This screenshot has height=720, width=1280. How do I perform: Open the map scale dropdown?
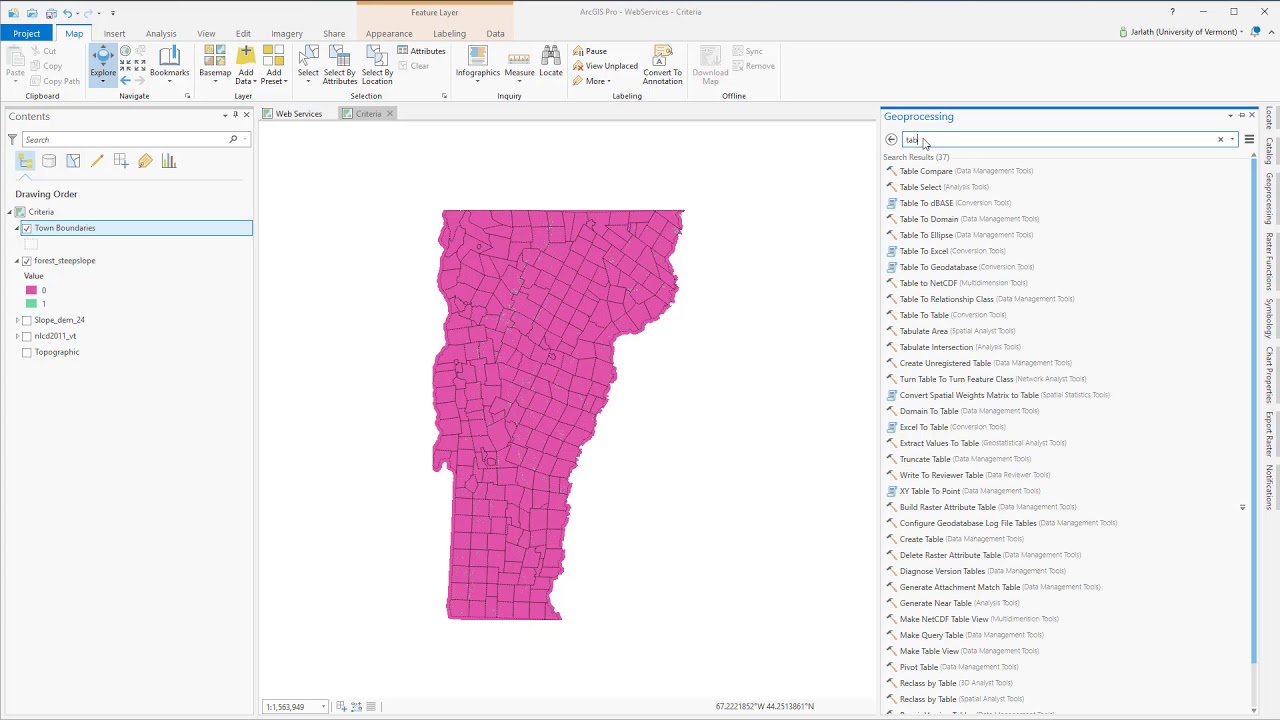click(323, 707)
